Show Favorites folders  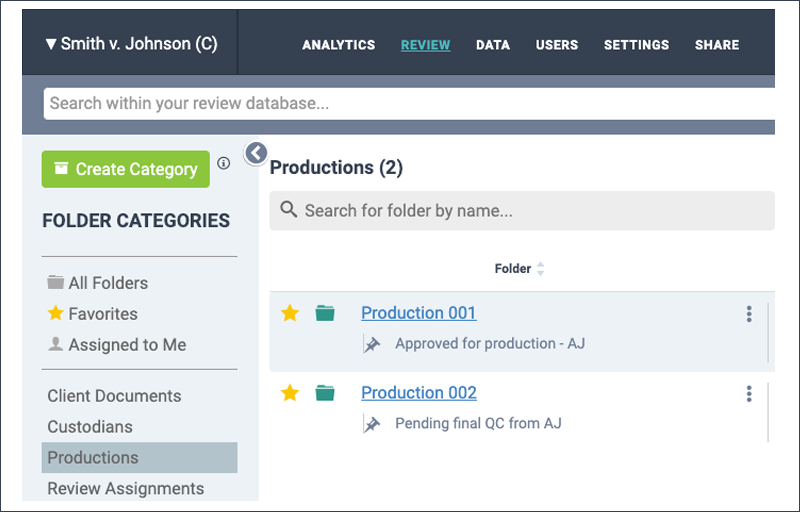pos(92,314)
